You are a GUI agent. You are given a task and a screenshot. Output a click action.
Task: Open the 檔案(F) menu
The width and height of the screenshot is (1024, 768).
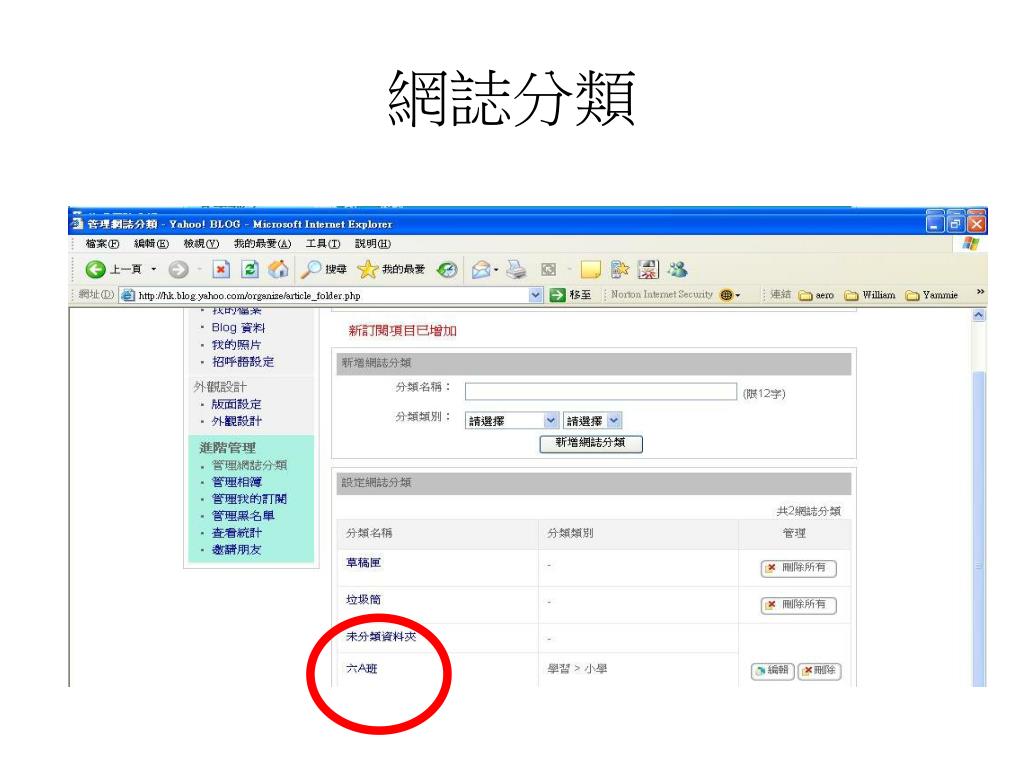[x=102, y=244]
